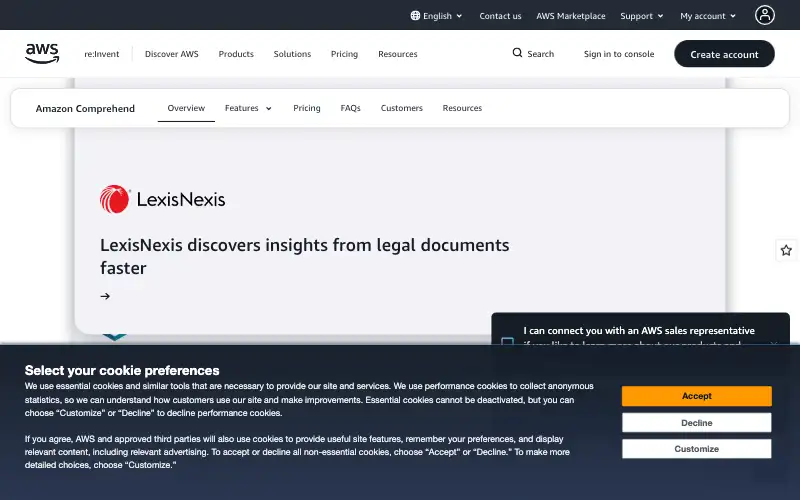Click the LexisNexis logo
This screenshot has width=800, height=500.
click(x=162, y=199)
